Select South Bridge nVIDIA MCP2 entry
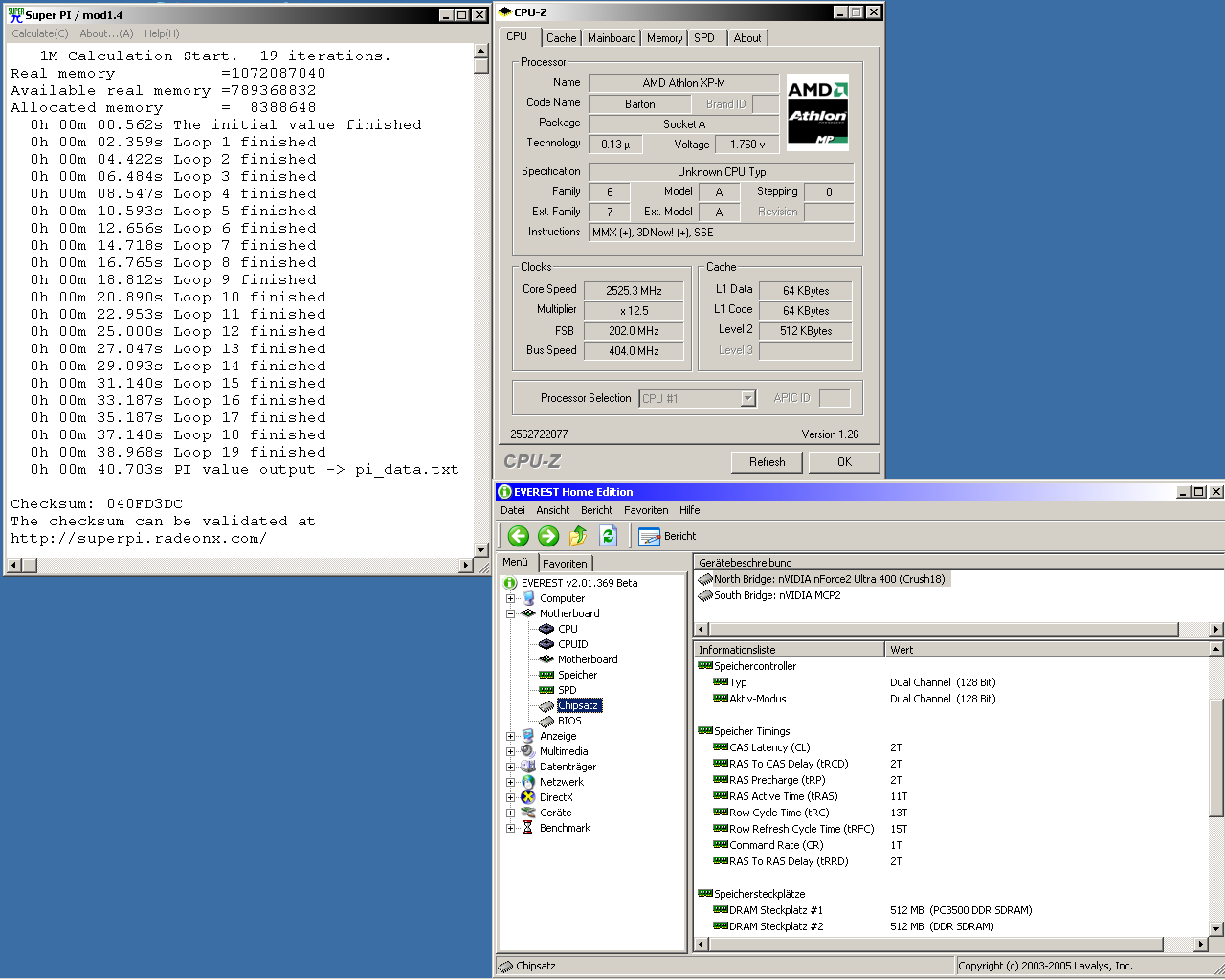 pos(770,595)
